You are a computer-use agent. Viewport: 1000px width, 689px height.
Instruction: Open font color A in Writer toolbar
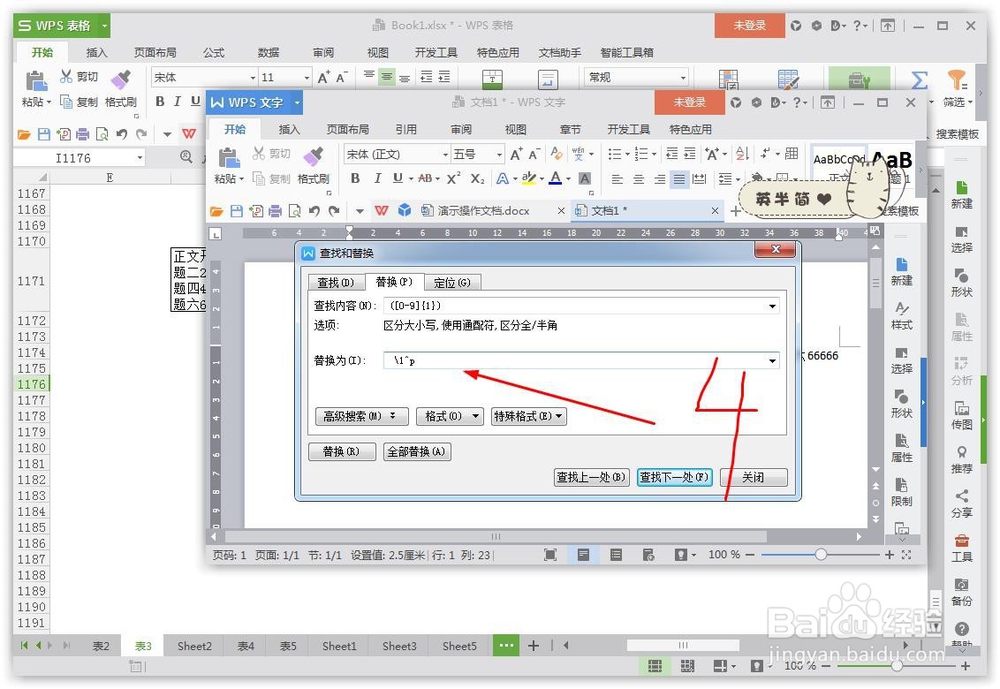[555, 179]
